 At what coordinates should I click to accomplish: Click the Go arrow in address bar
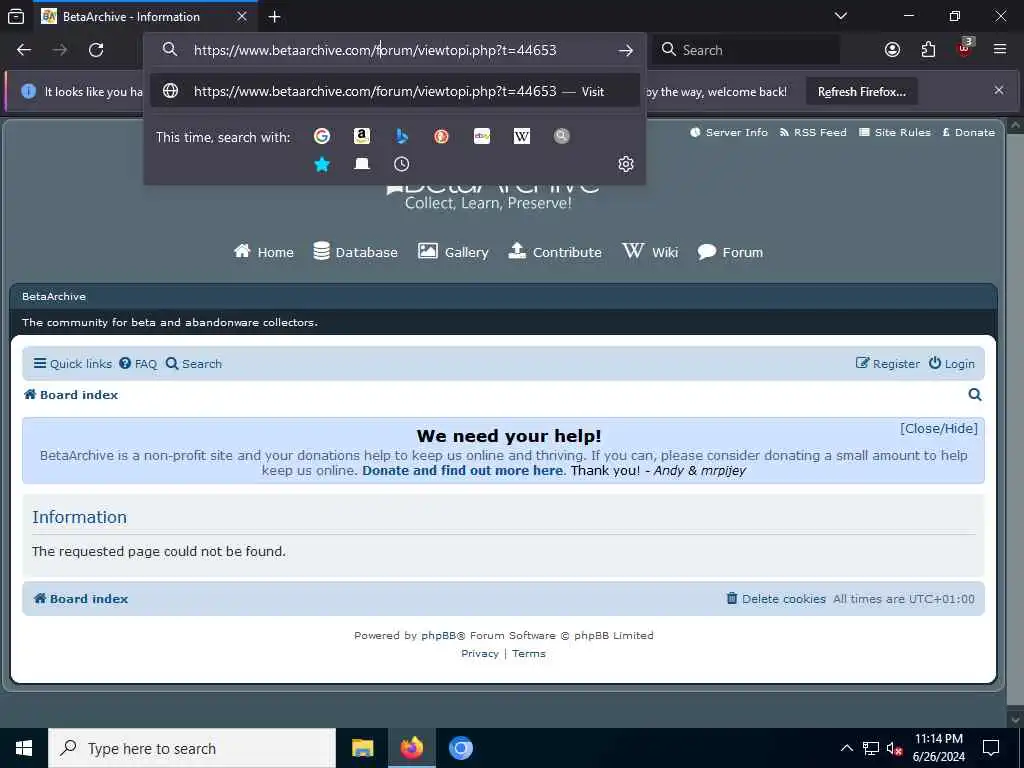click(626, 50)
